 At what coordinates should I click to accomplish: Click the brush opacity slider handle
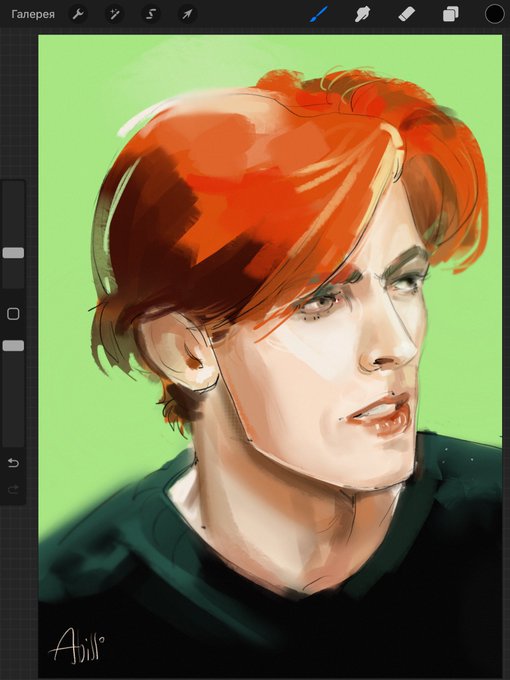[x=13, y=346]
